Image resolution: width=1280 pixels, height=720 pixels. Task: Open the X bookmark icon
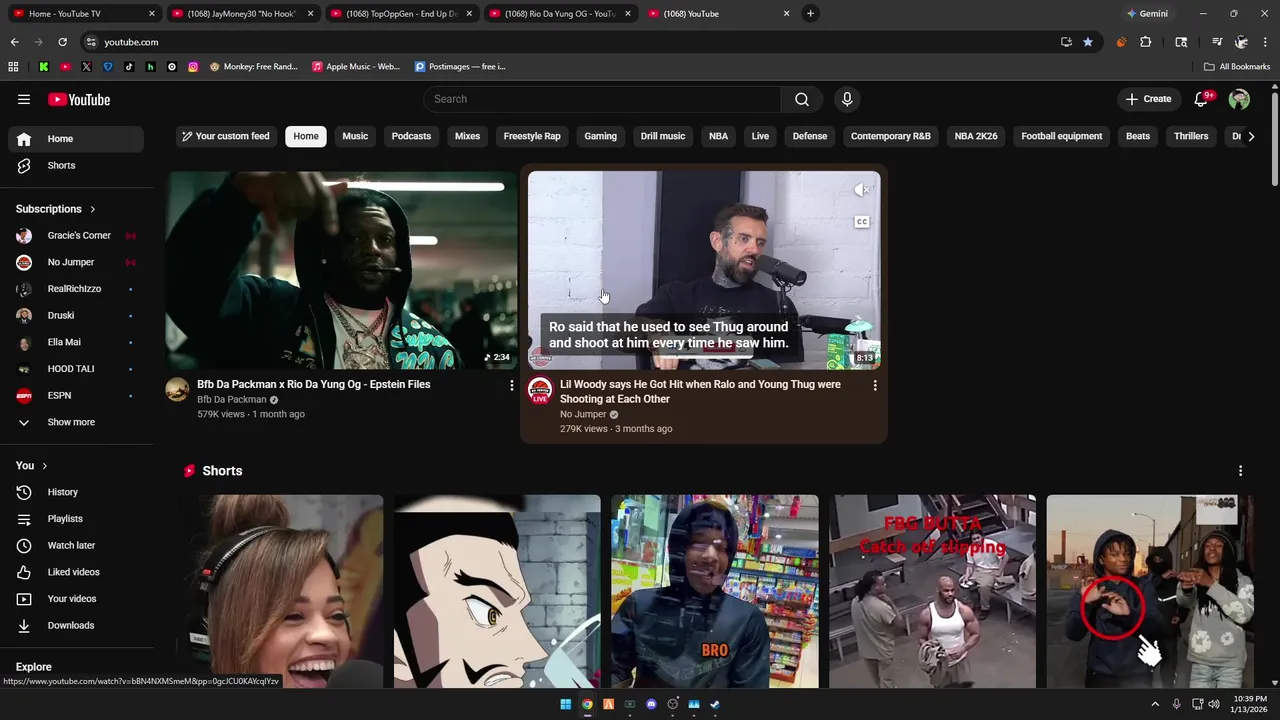(86, 67)
